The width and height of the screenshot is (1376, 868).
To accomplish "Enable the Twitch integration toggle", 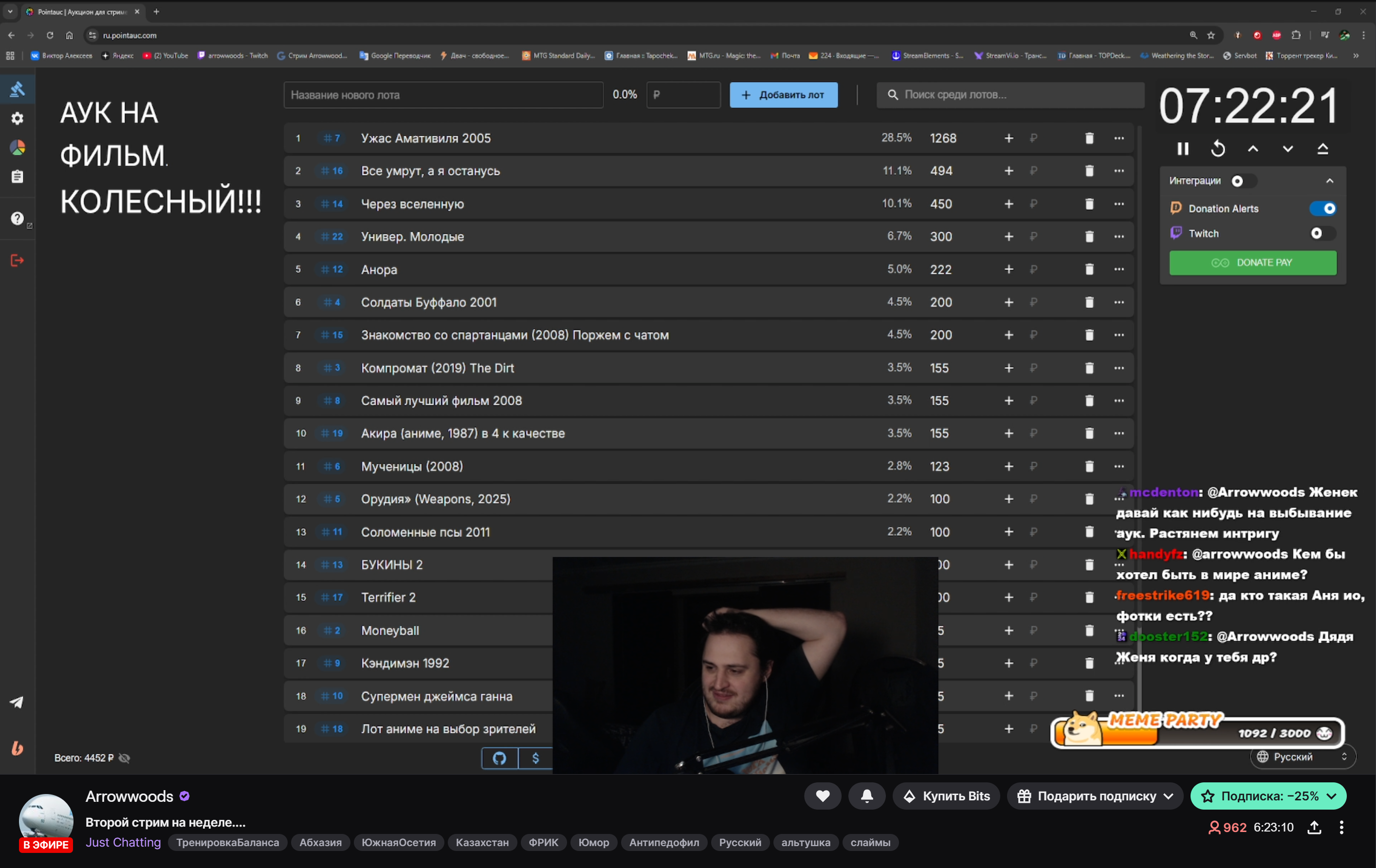I will [x=1323, y=234].
